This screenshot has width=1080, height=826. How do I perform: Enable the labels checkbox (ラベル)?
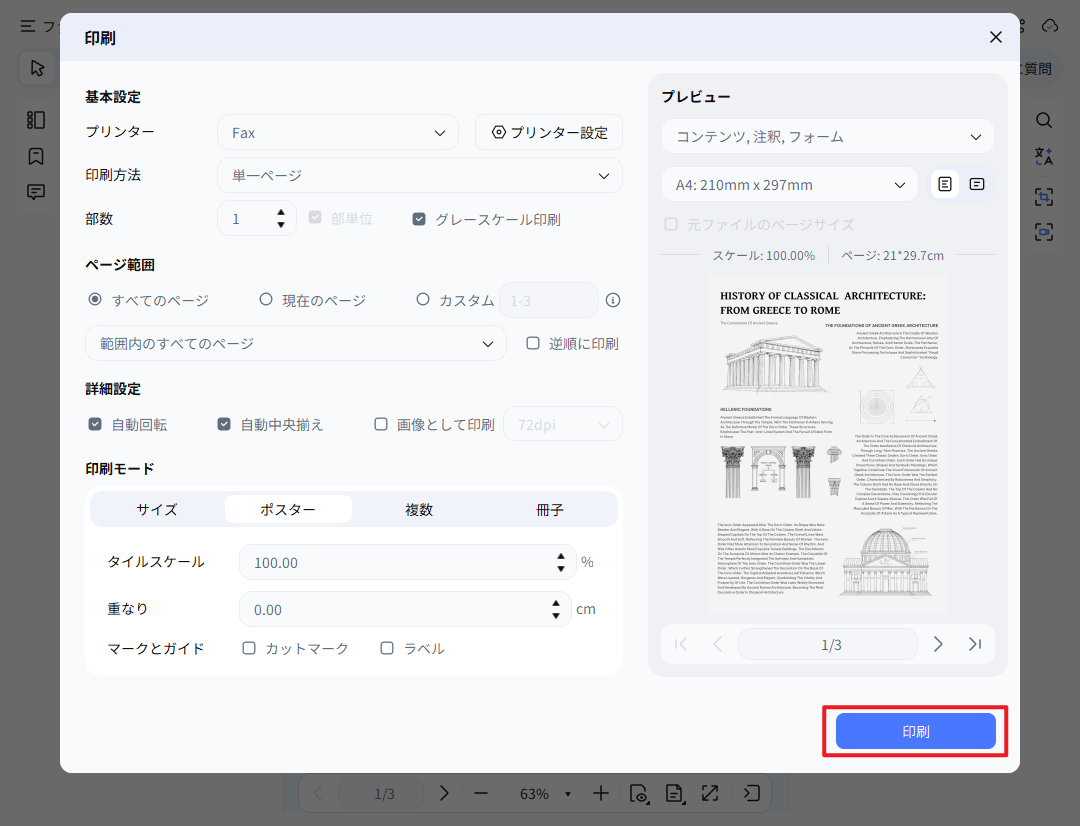pos(387,648)
